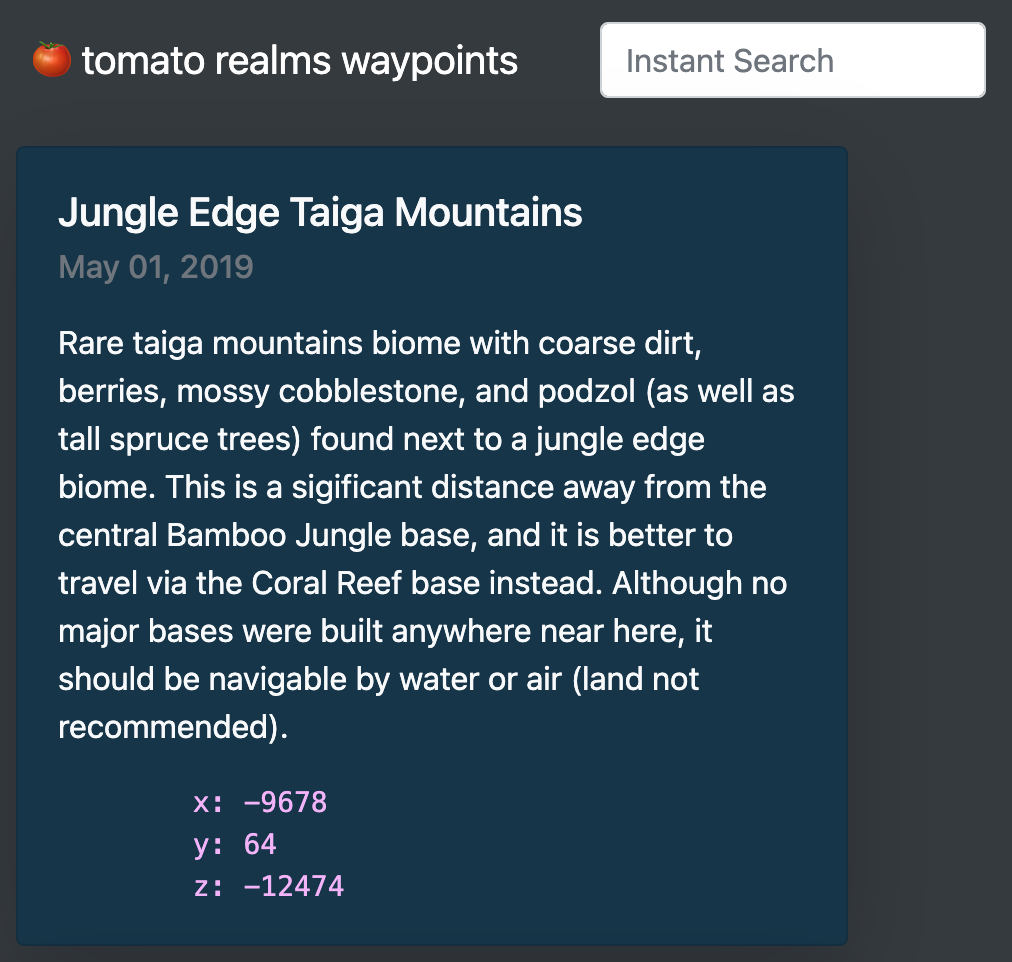Click the "x:" coordinate label
This screenshot has width=1012, height=962.
click(209, 802)
